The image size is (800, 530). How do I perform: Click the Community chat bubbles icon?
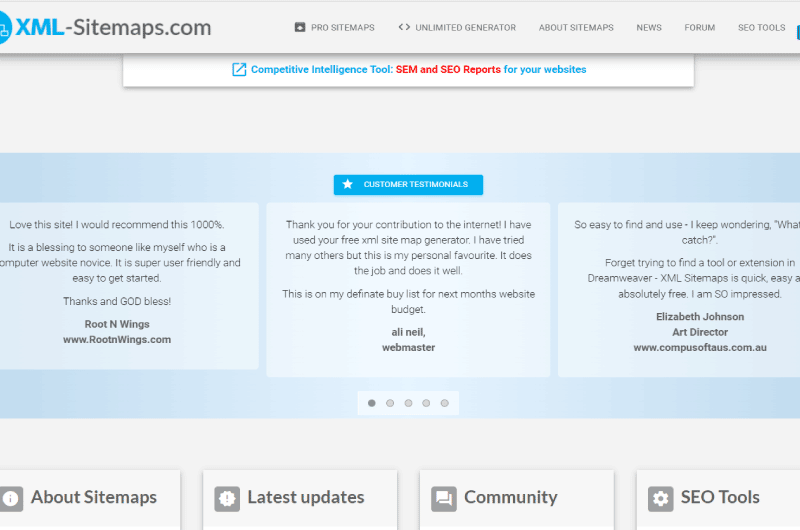444,498
